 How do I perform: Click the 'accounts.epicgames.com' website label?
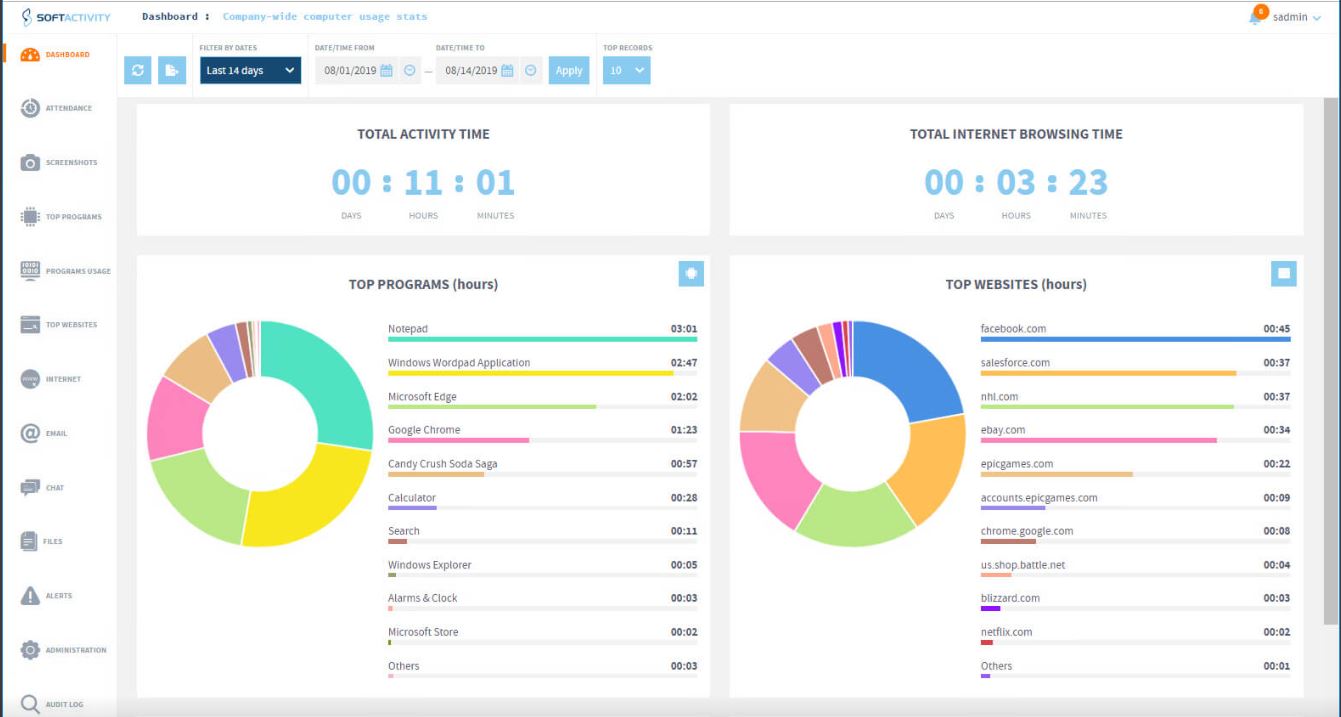click(x=1039, y=498)
